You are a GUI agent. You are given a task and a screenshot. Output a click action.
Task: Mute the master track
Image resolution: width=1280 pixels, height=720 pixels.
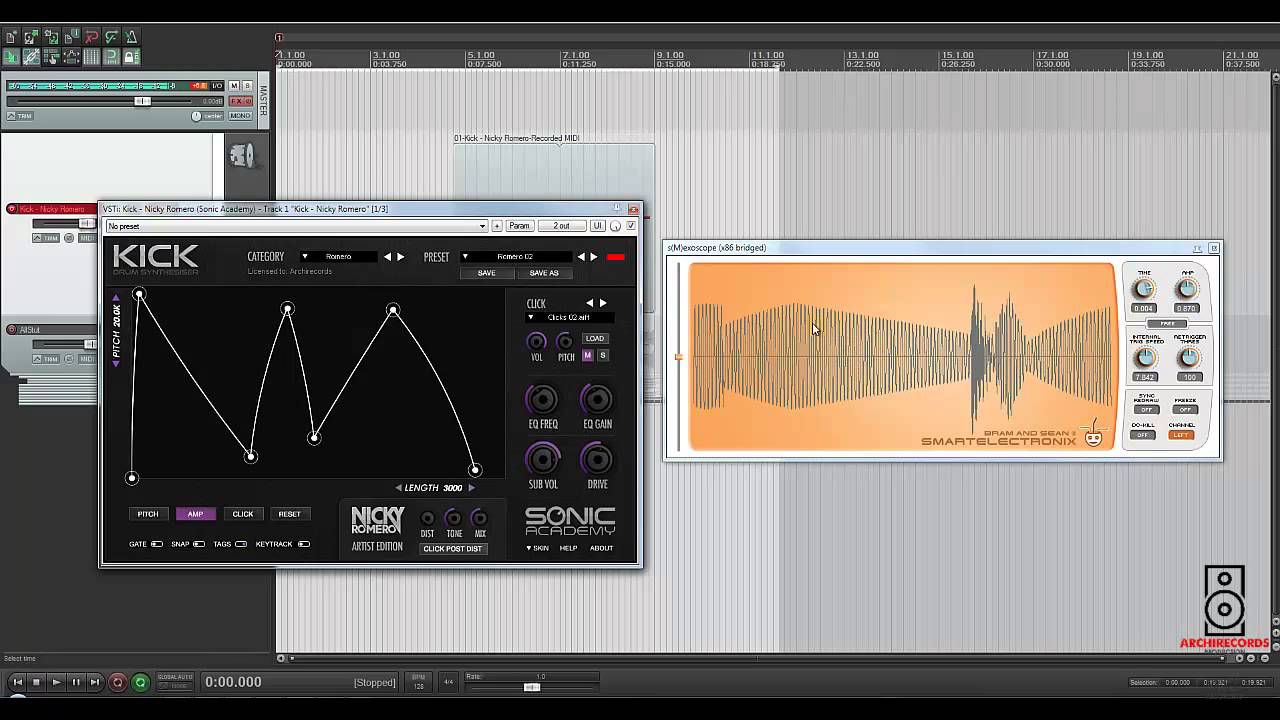pyautogui.click(x=234, y=85)
